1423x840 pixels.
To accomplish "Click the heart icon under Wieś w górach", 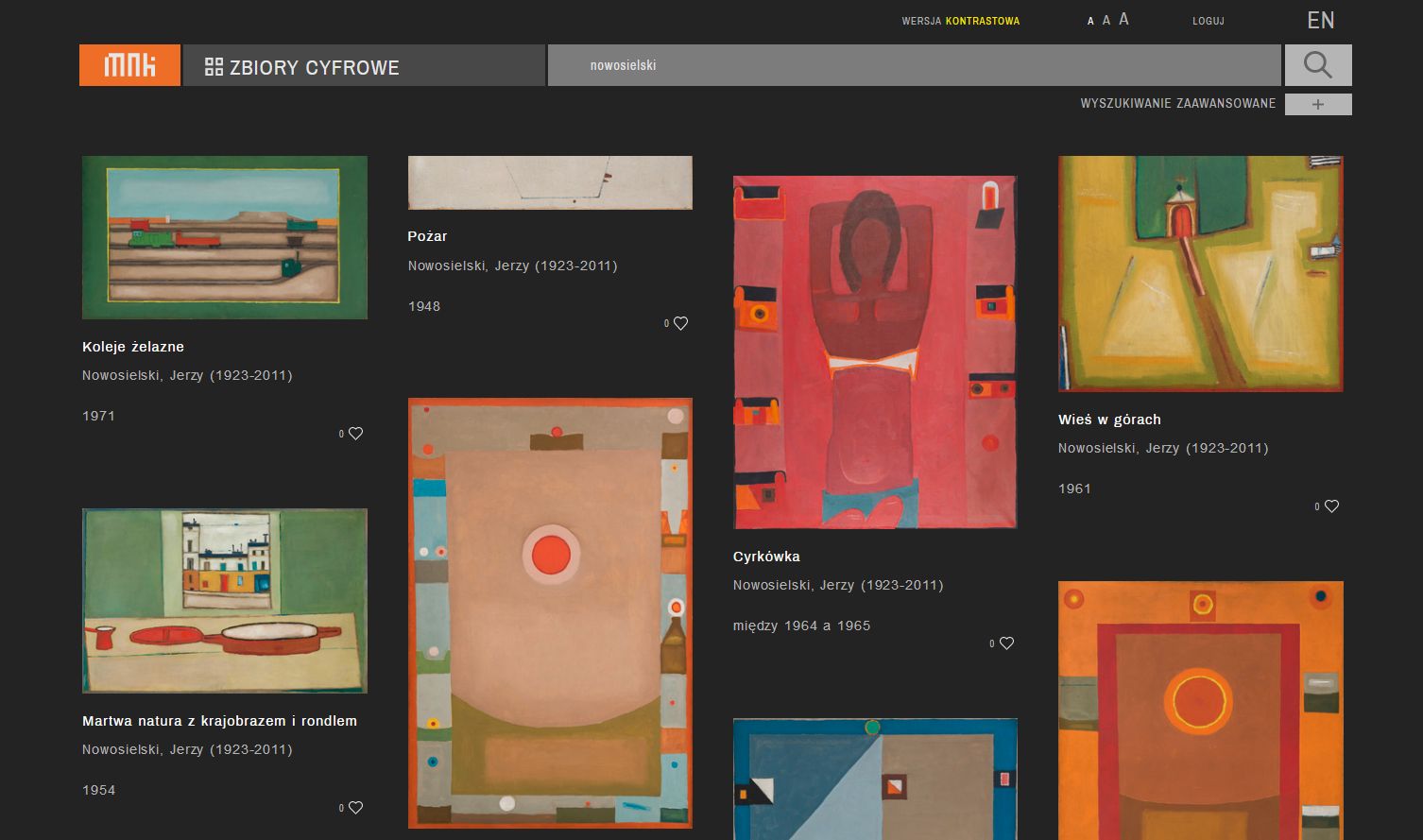I will click(x=1331, y=506).
